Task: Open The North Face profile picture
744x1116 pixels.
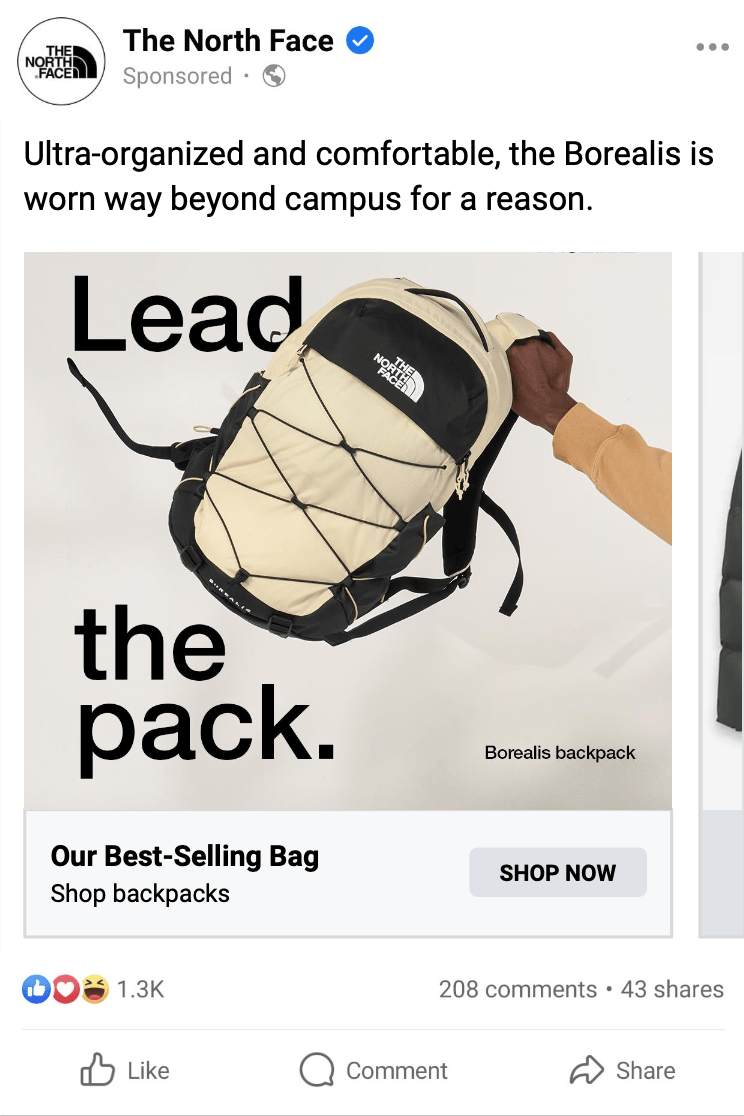Action: pos(61,61)
